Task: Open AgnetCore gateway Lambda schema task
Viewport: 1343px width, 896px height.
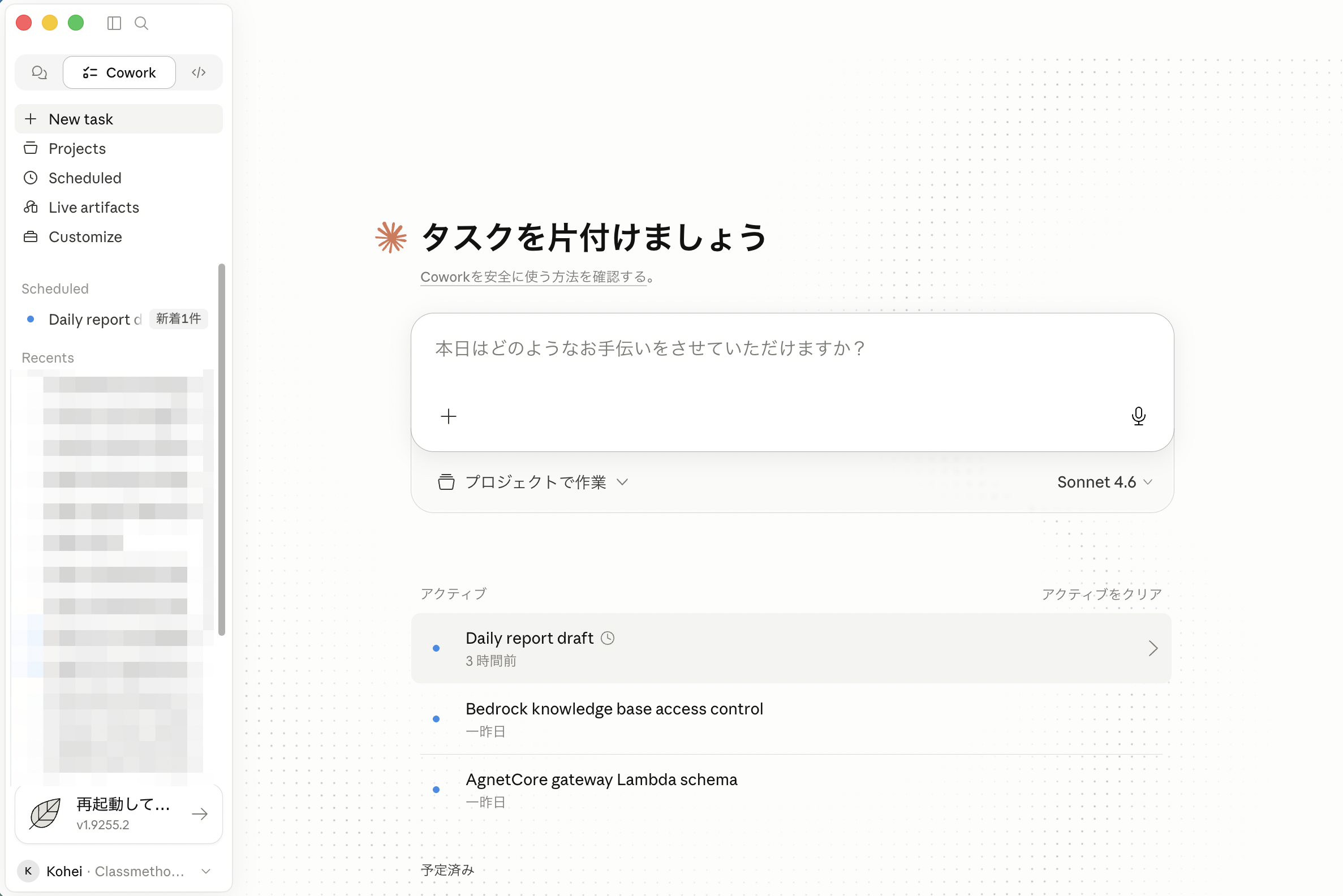Action: tap(791, 790)
